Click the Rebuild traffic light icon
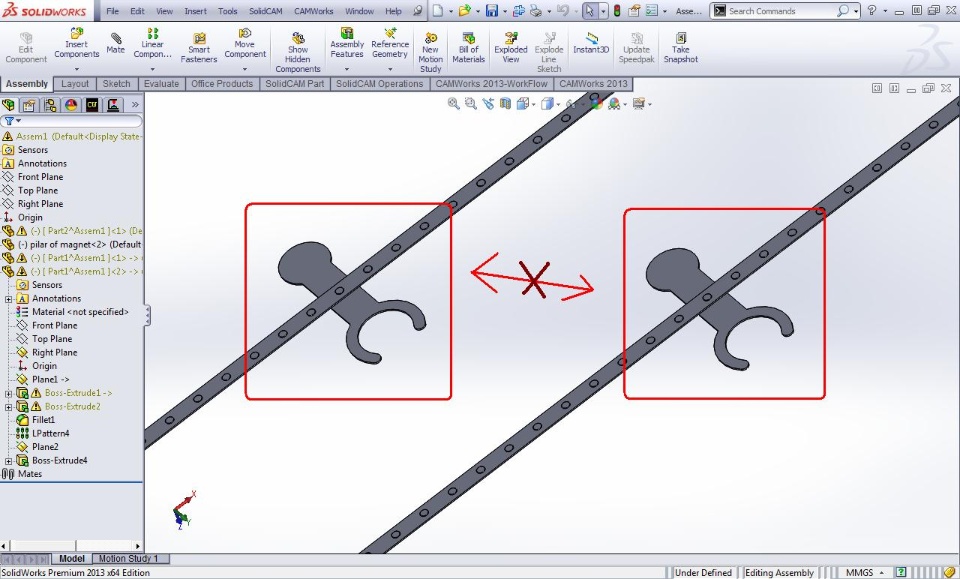 [618, 10]
